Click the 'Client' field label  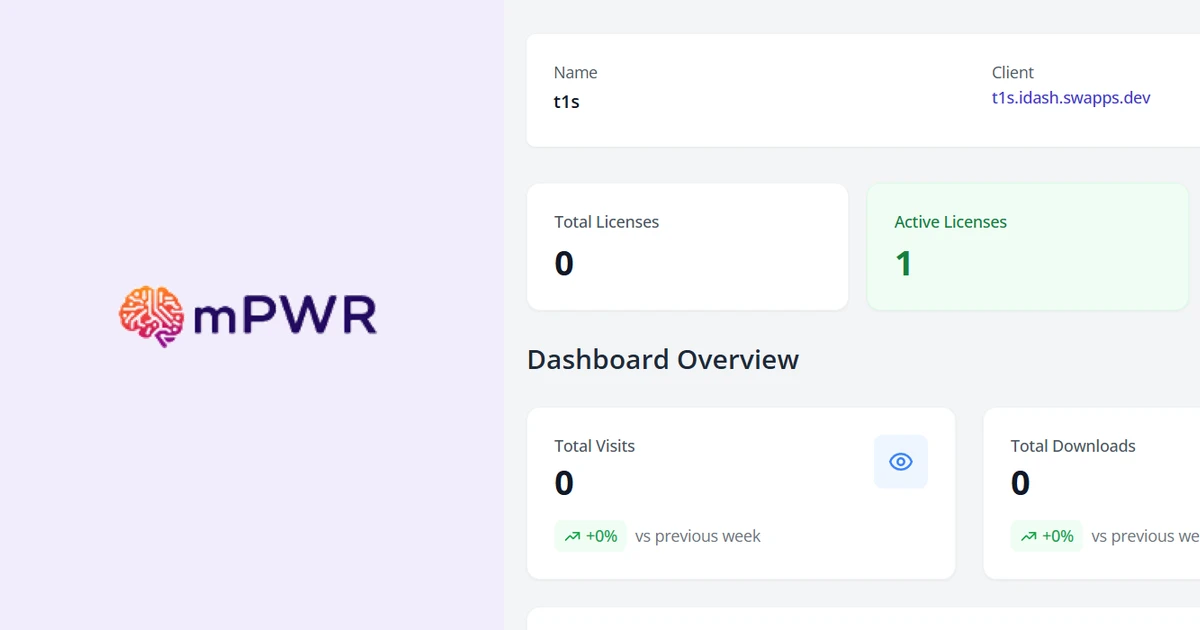[1013, 73]
